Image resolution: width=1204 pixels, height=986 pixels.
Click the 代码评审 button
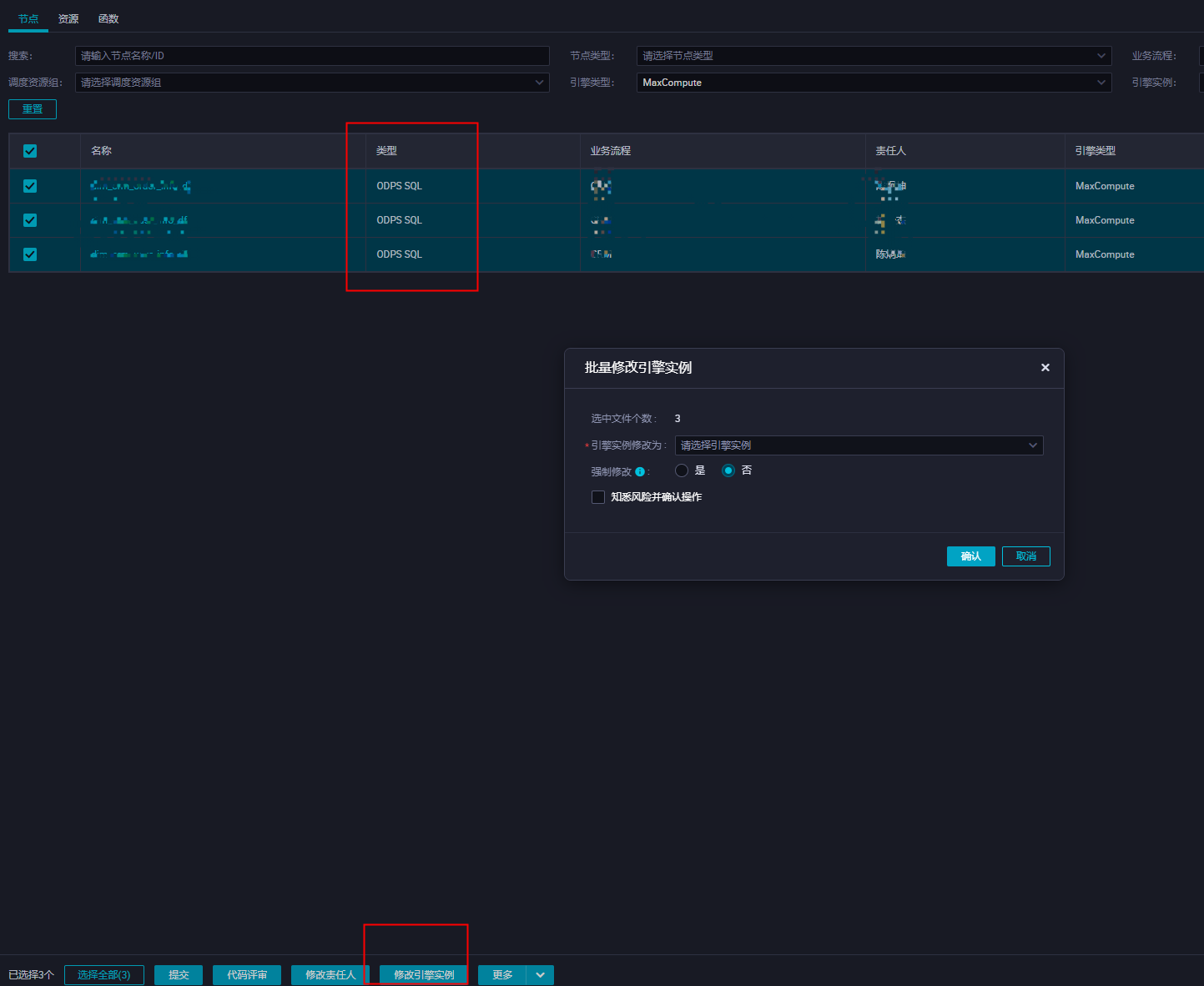247,975
